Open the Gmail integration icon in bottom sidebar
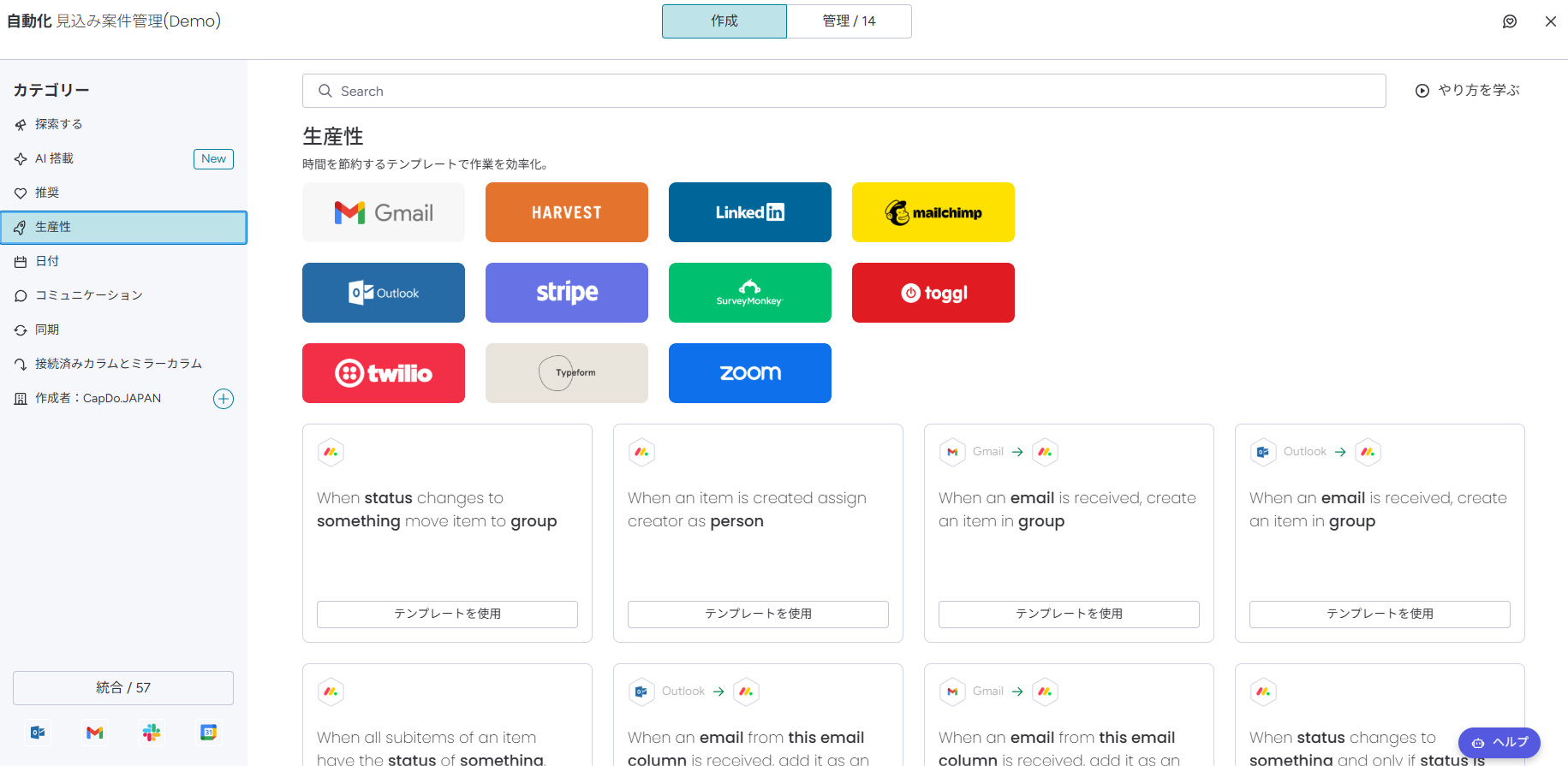The height and width of the screenshot is (766, 1568). (x=95, y=733)
